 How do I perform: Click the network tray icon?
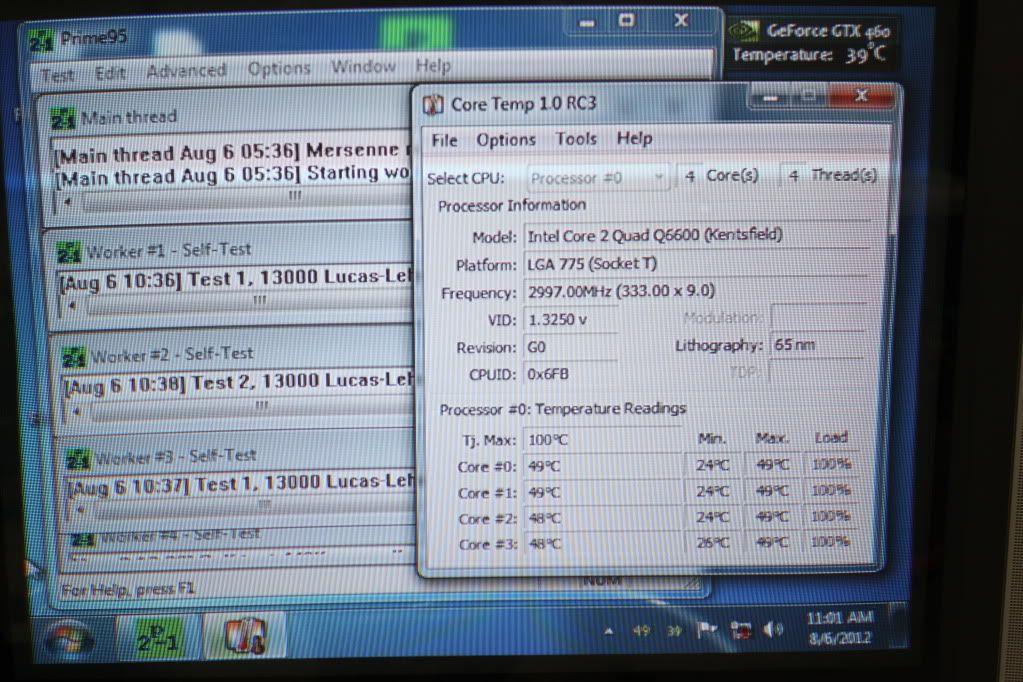(741, 630)
